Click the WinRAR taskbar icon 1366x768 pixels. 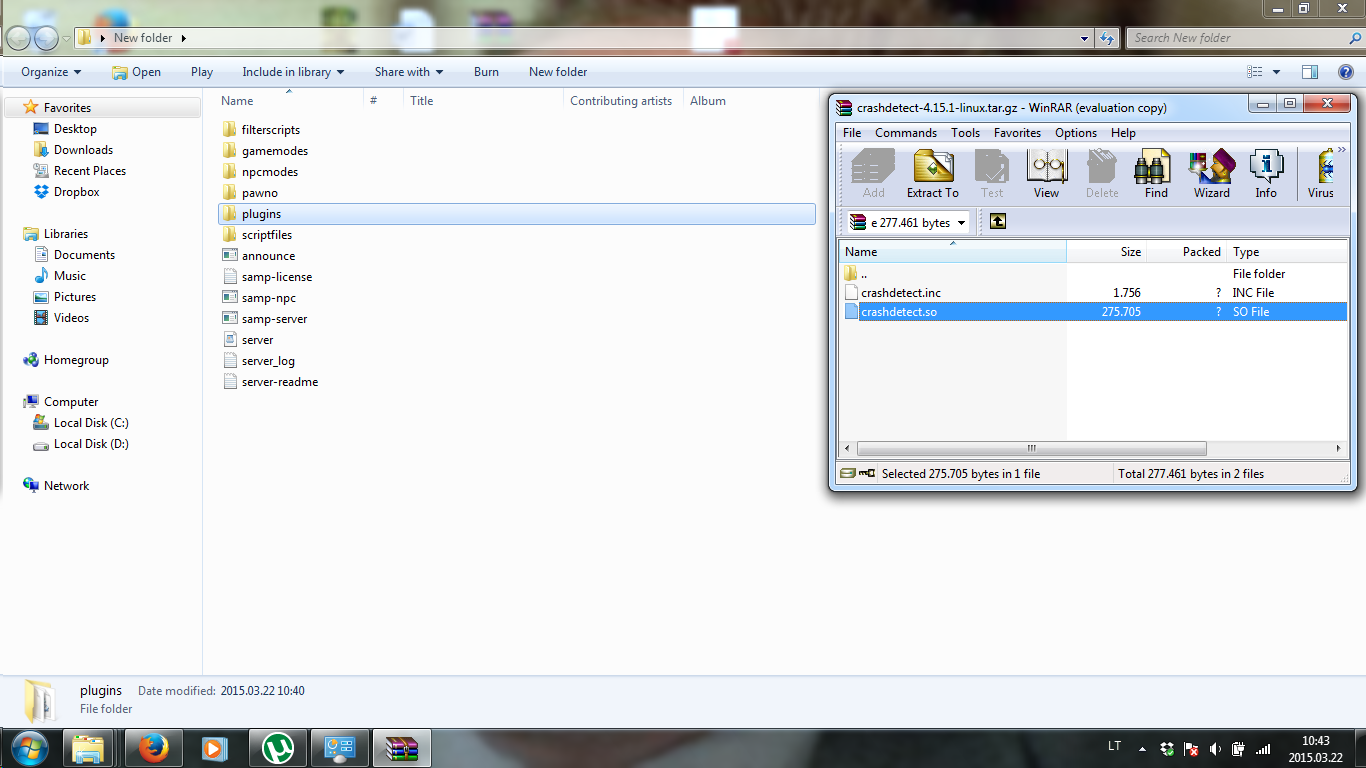pyautogui.click(x=401, y=748)
